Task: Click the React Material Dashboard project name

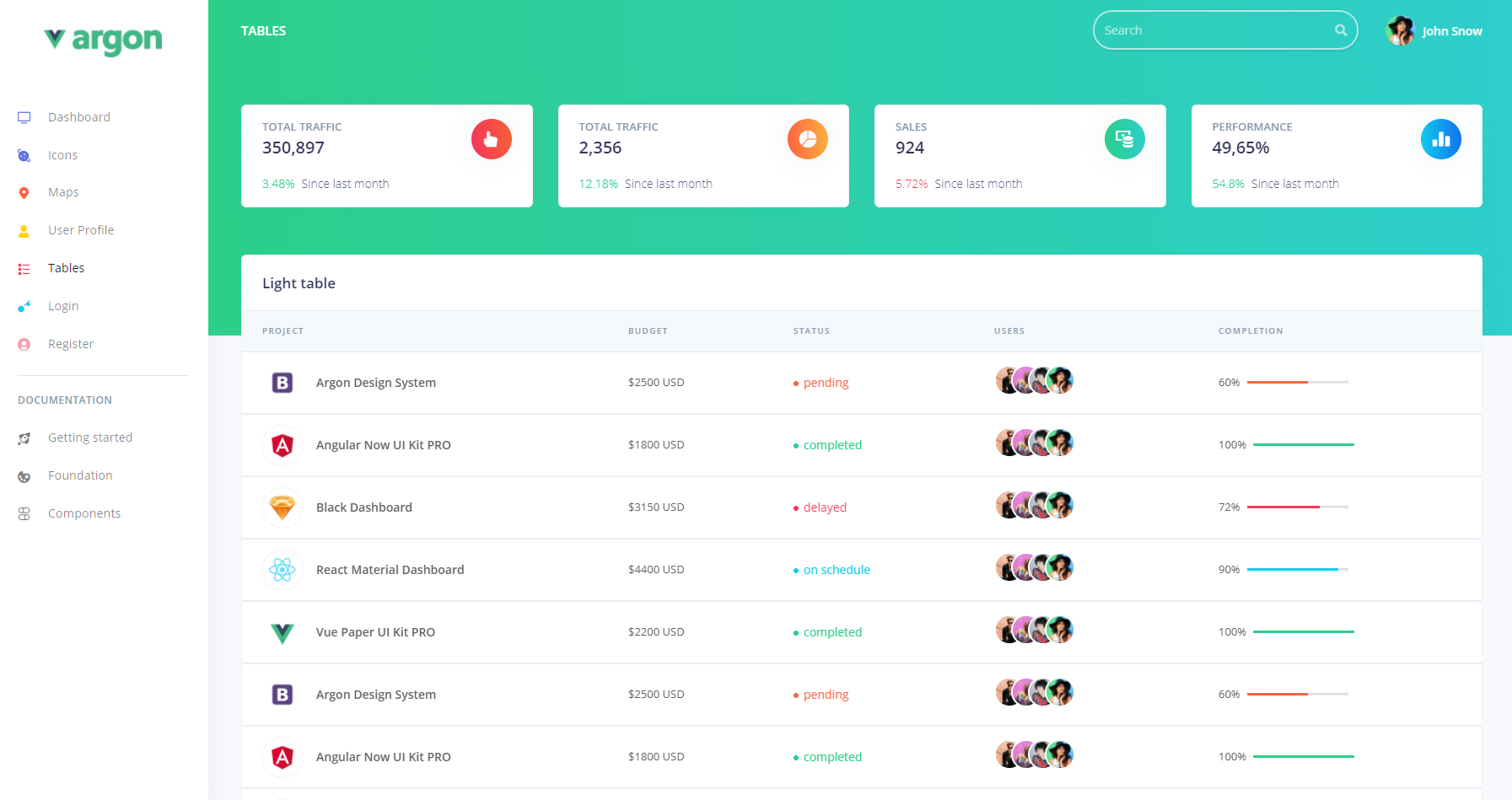Action: (x=390, y=570)
